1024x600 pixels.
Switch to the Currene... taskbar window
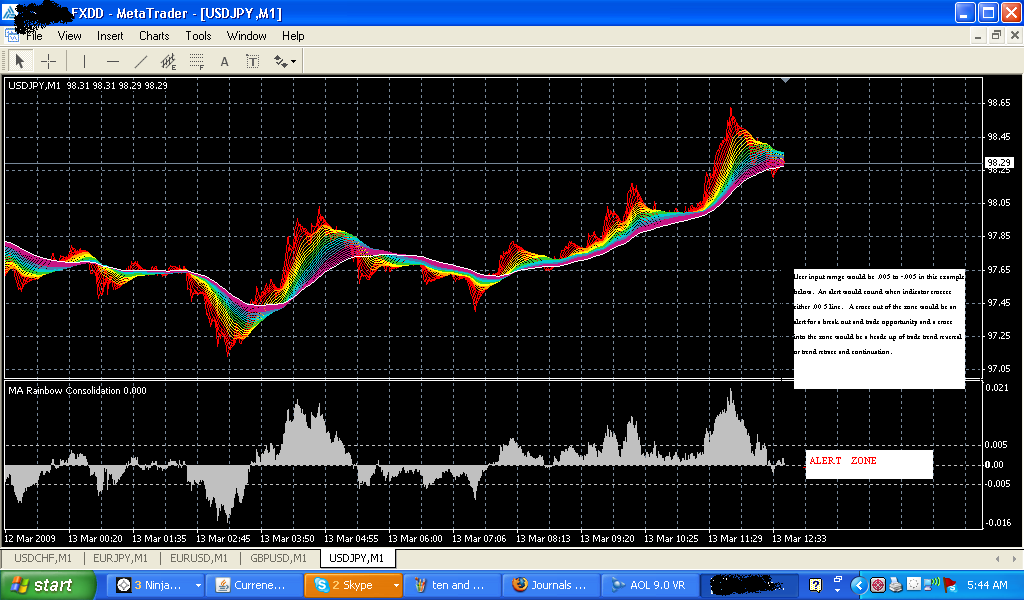point(253,585)
